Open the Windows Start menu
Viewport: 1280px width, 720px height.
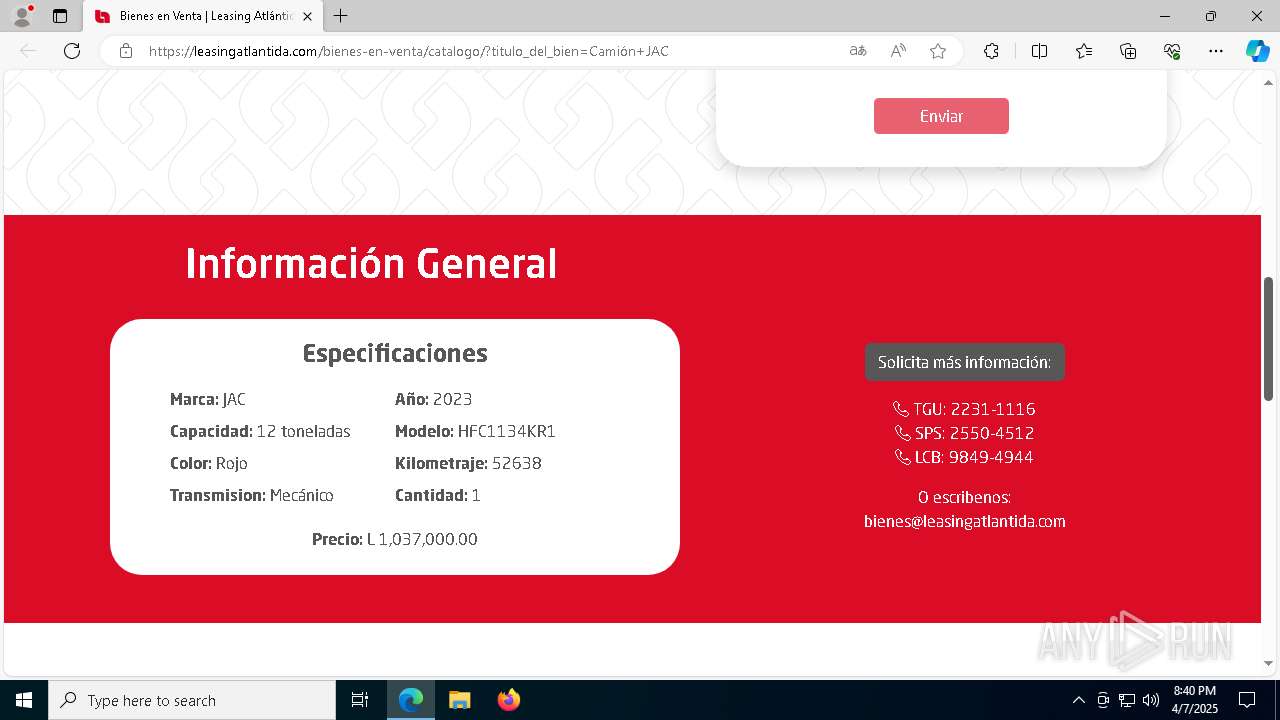pos(24,700)
